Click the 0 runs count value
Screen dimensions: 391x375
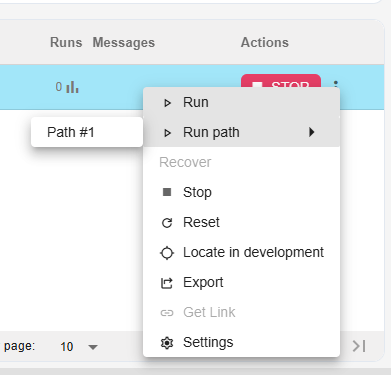pos(59,87)
